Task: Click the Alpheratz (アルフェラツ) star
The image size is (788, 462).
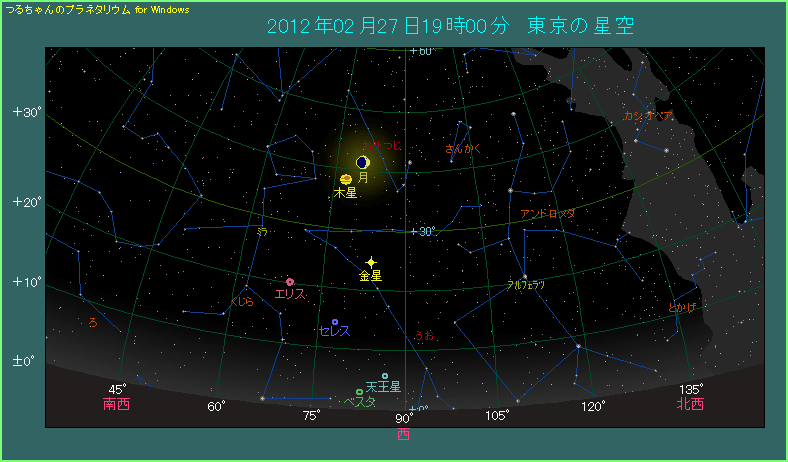Action: tap(524, 276)
